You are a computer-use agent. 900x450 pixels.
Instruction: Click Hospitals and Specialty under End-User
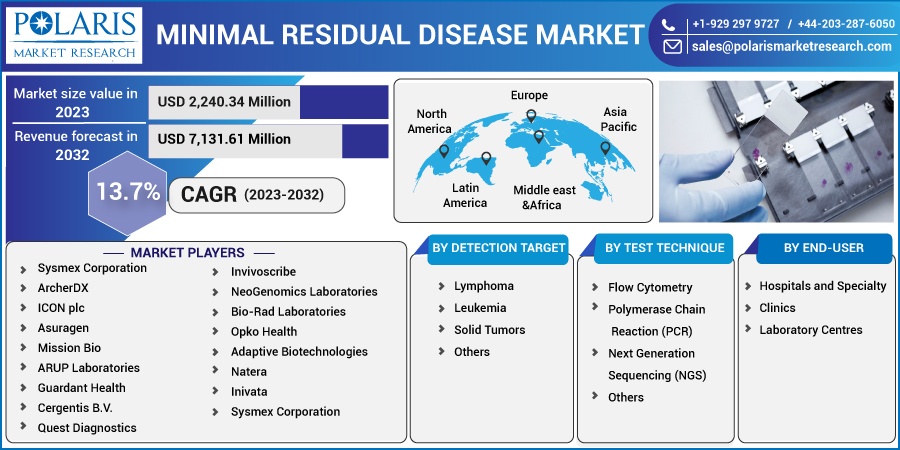(x=823, y=286)
